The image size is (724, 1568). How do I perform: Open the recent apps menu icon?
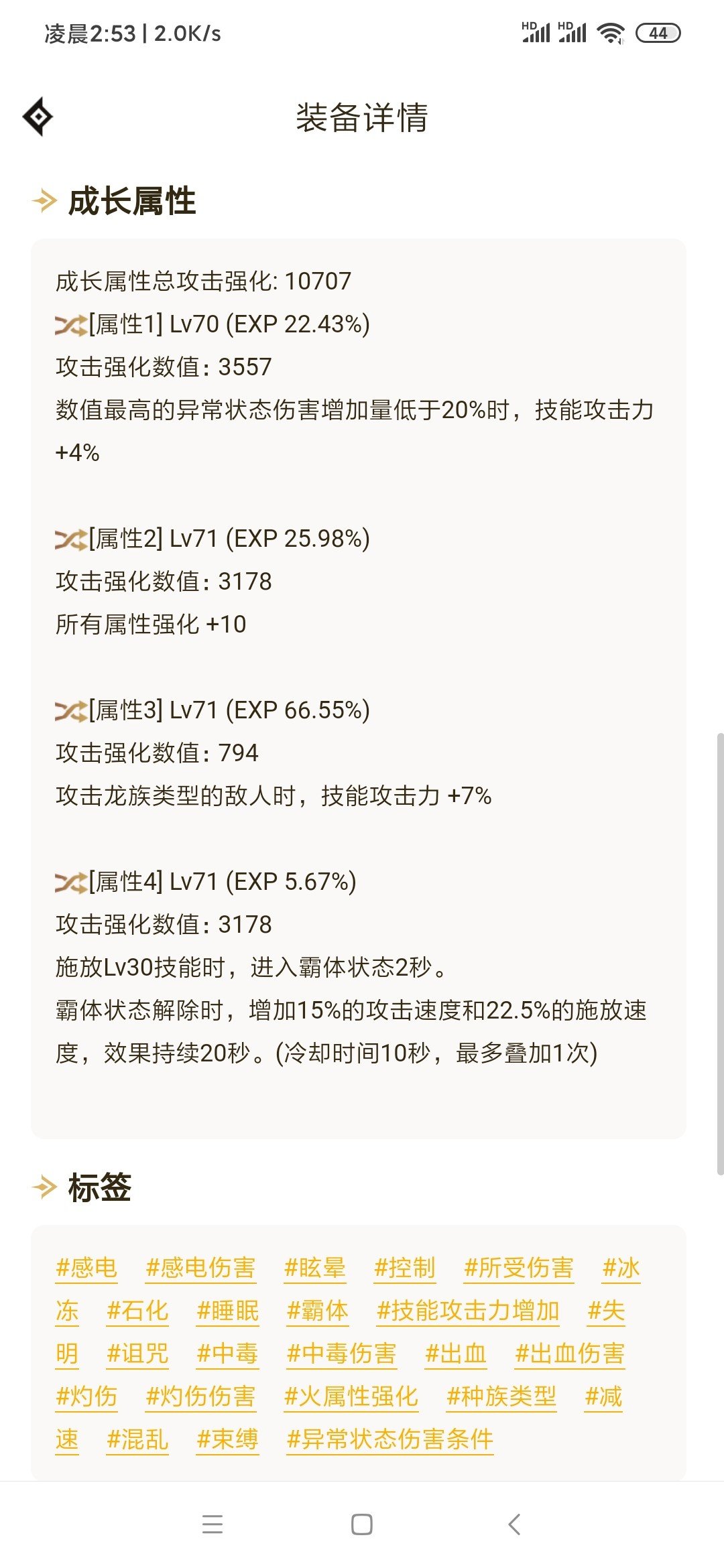(x=213, y=1524)
